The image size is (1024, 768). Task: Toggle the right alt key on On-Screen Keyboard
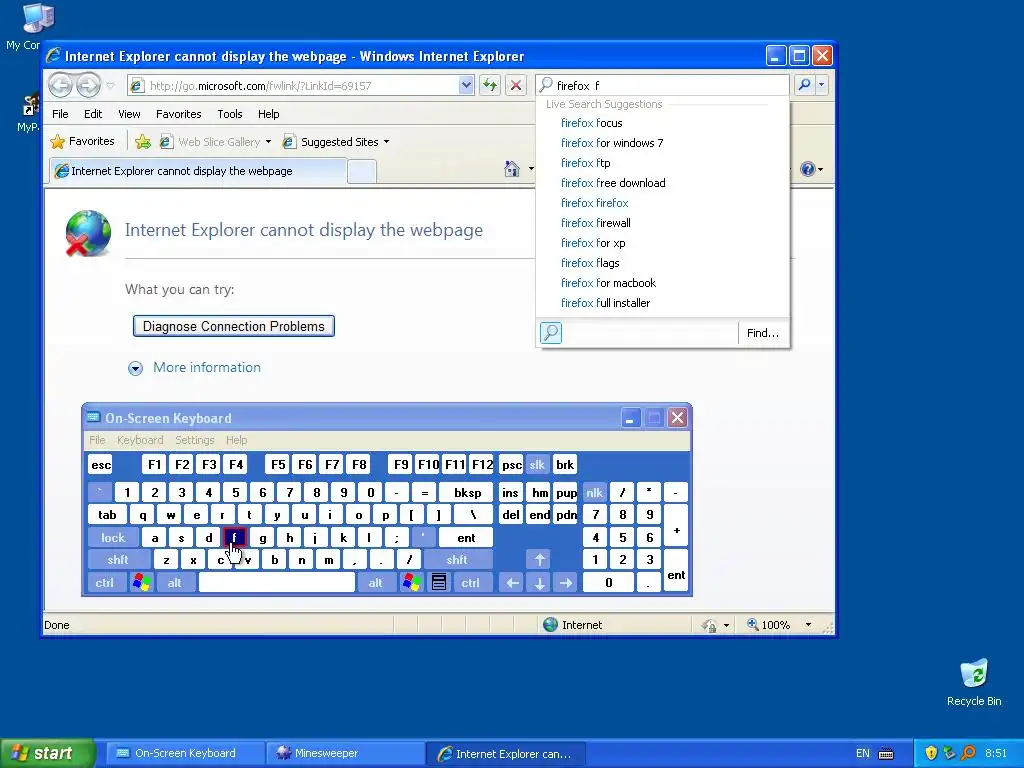(x=376, y=583)
